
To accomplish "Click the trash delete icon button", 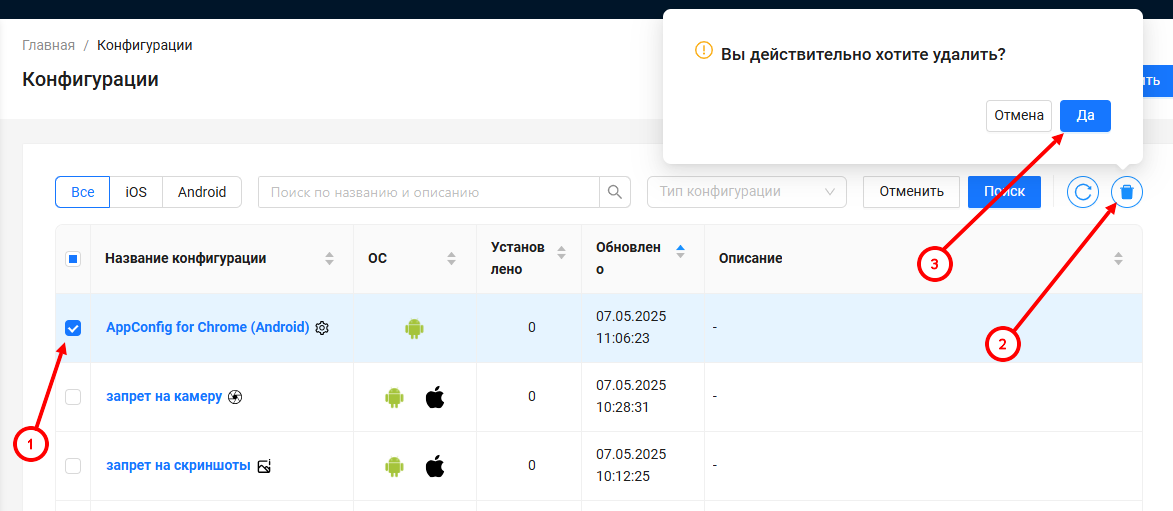I will pos(1126,192).
